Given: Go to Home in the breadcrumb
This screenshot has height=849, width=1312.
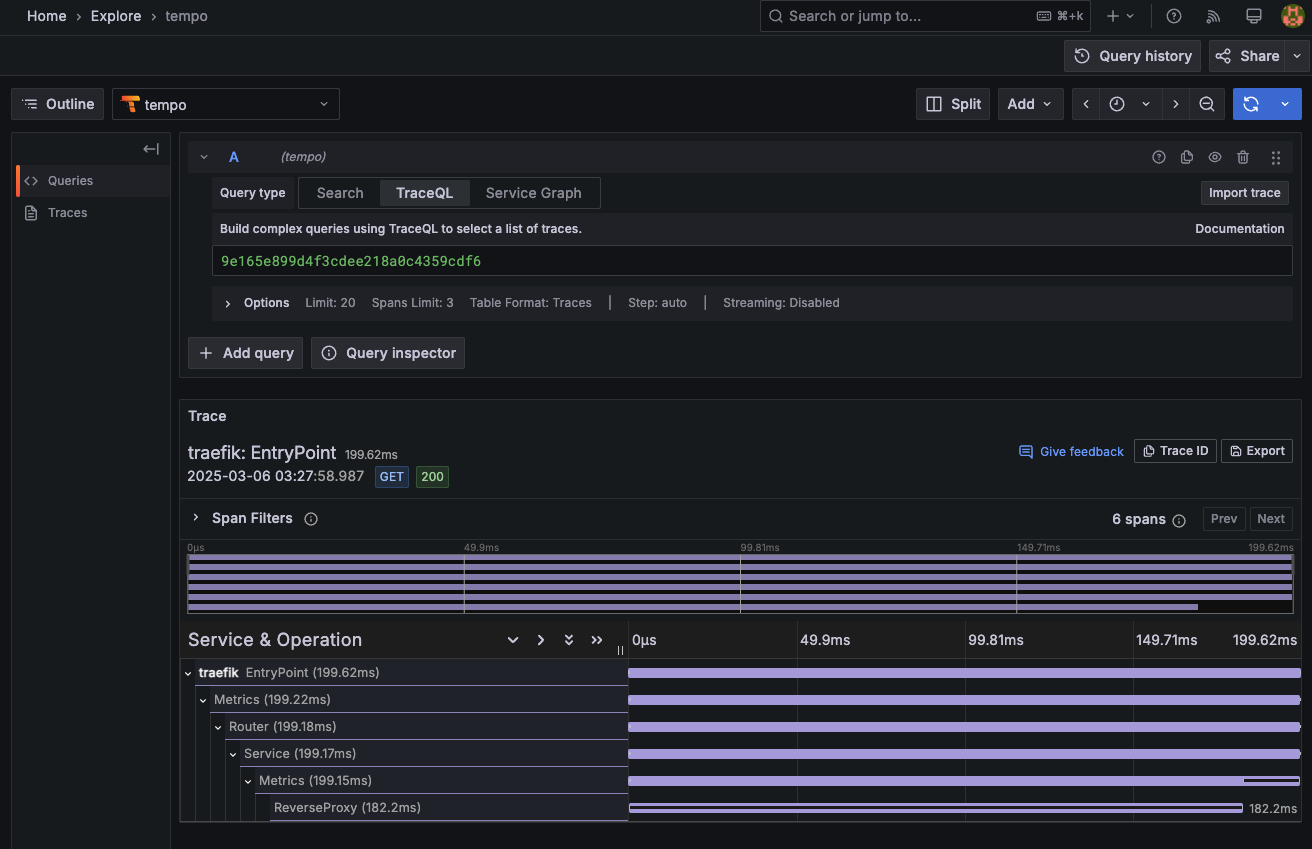Looking at the screenshot, I should (47, 16).
